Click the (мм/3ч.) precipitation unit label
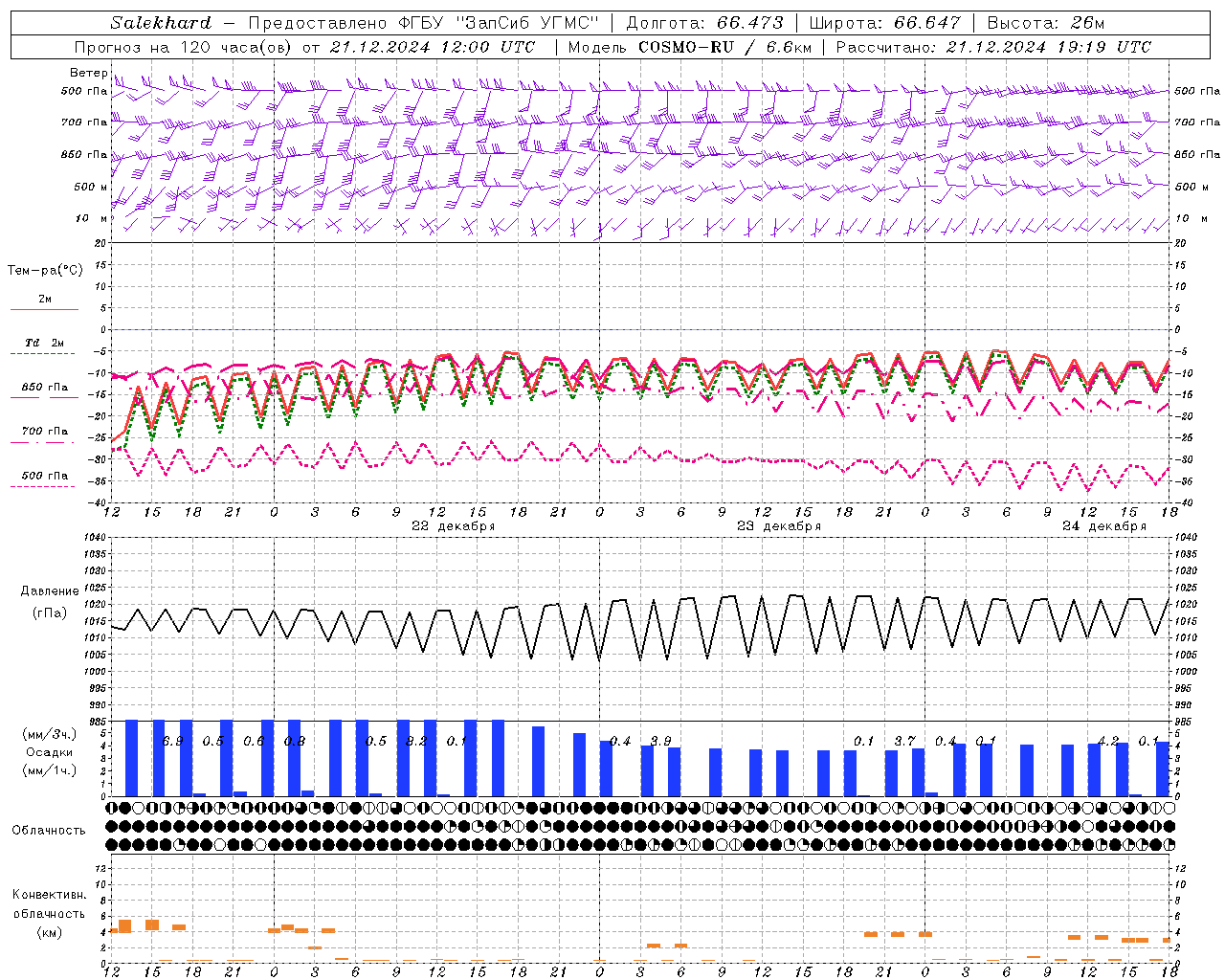Image resolution: width=1225 pixels, height=980 pixels. pyautogui.click(x=48, y=734)
